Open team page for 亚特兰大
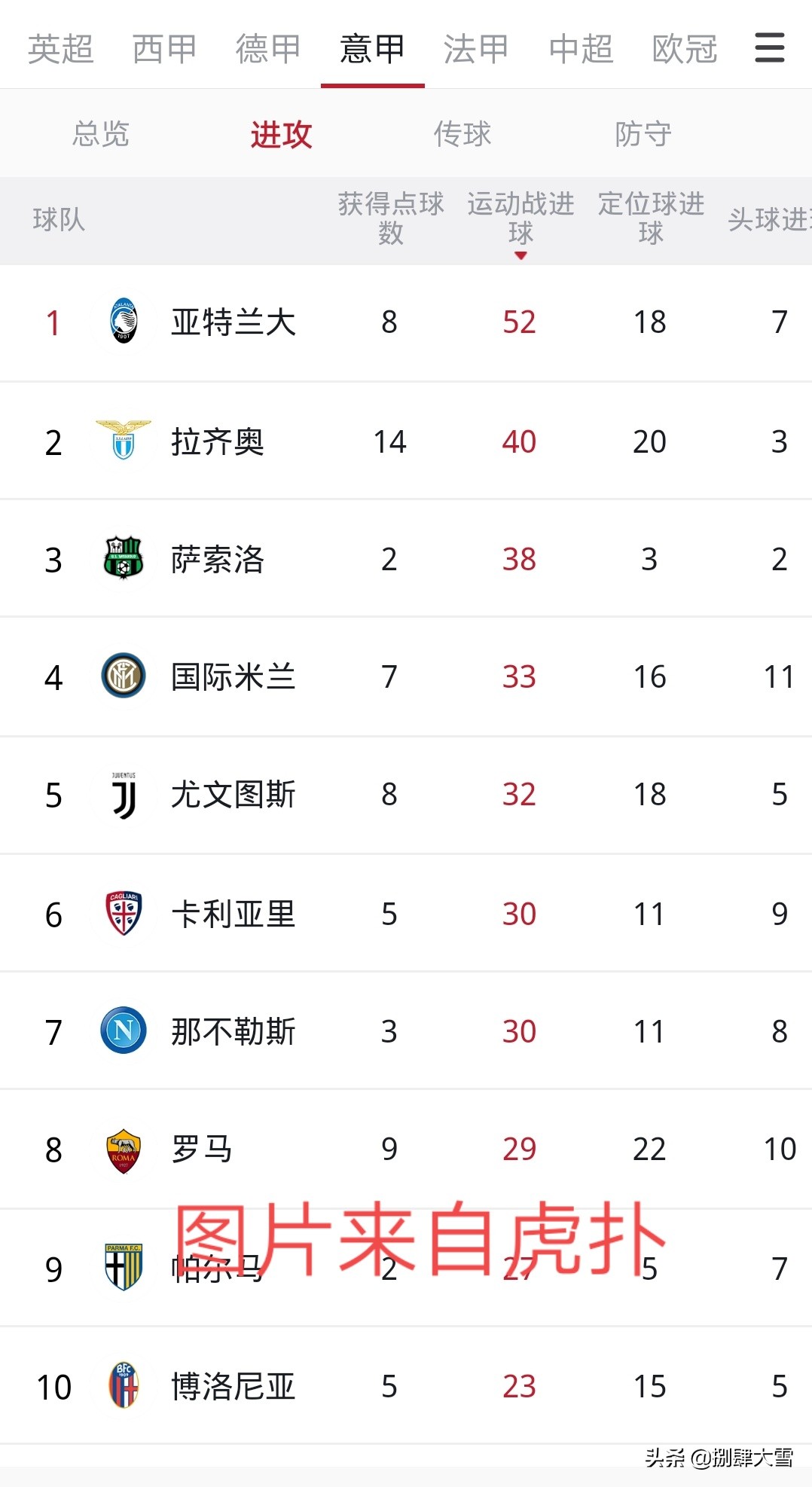Screen dimensions: 812x1487 click(233, 322)
